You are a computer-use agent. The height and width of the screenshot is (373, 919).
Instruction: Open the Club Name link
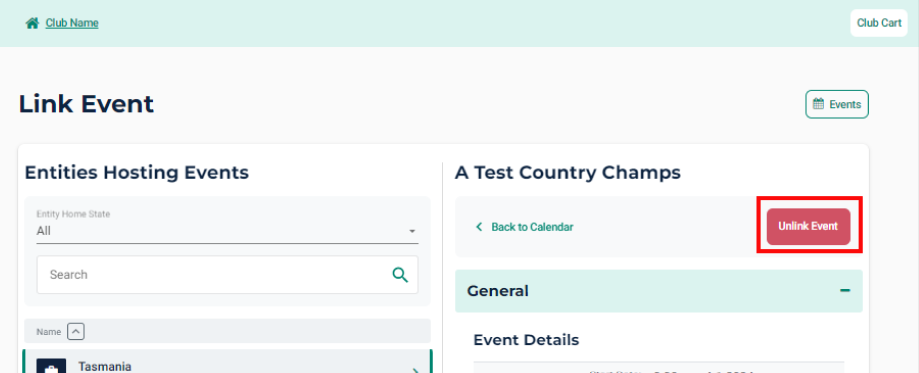tap(72, 23)
